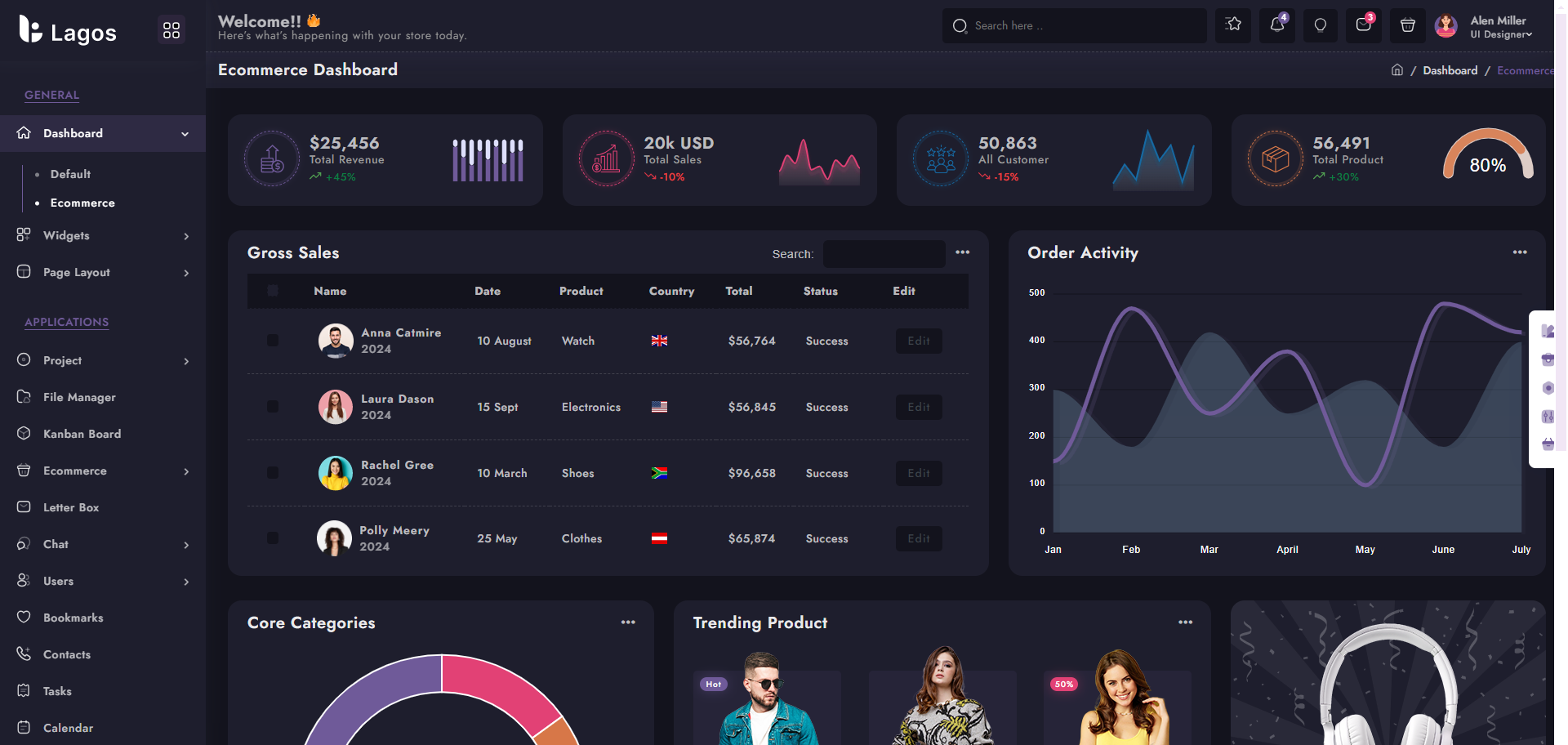Open Kanban Board from the sidebar
Screen dimensions: 1568x745
82,434
